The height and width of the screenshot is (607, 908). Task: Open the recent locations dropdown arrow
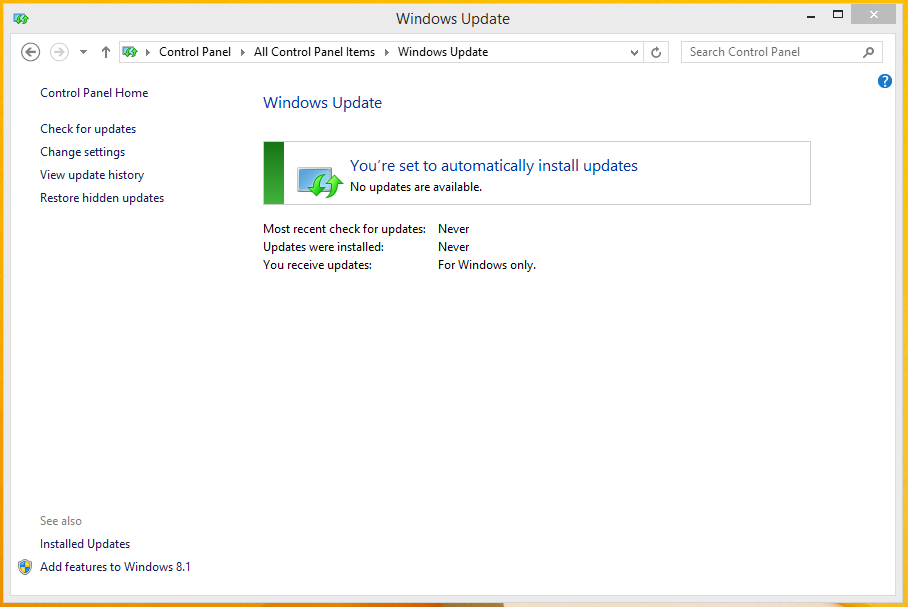coord(83,52)
